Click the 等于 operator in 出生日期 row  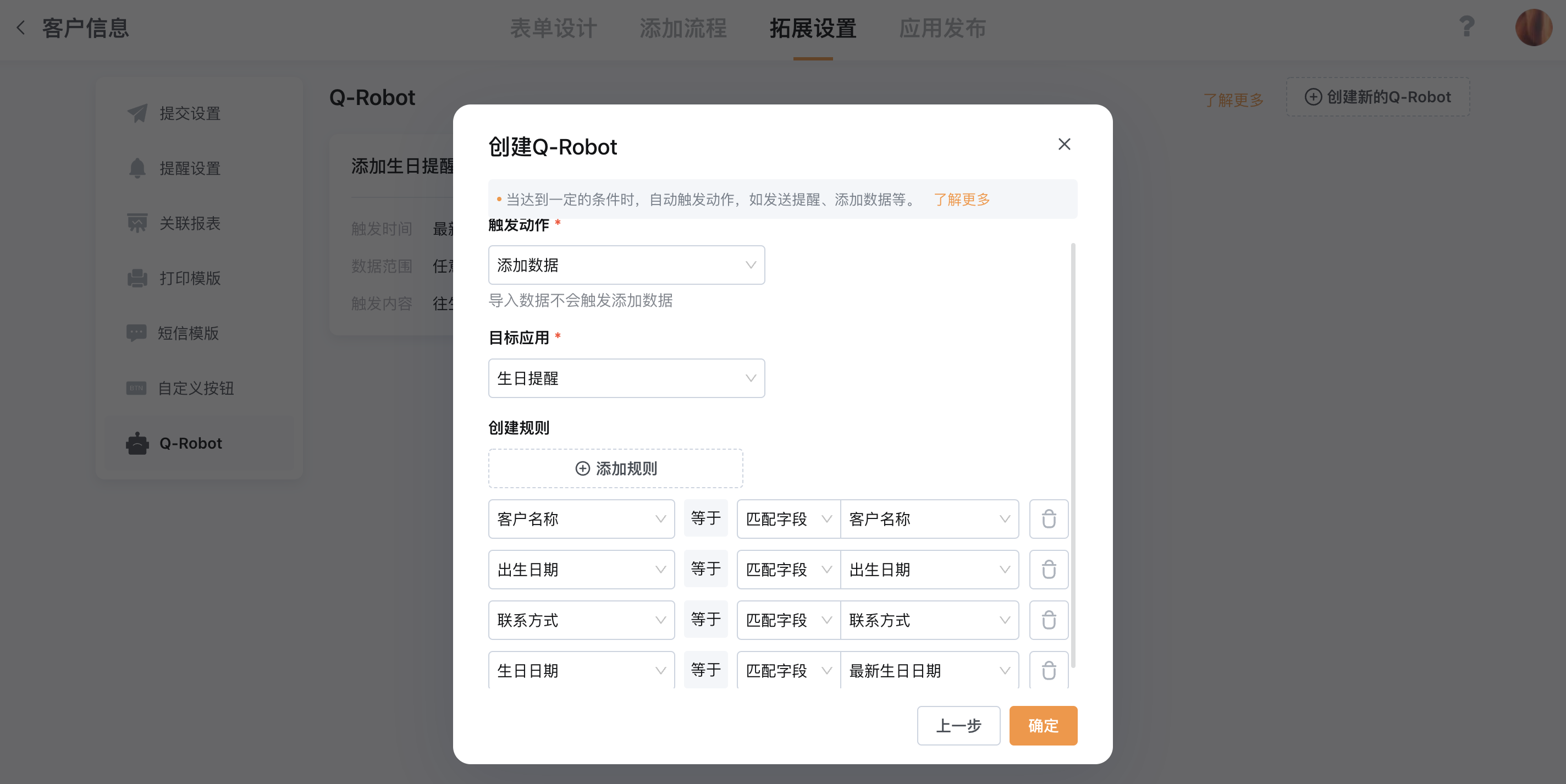[706, 569]
